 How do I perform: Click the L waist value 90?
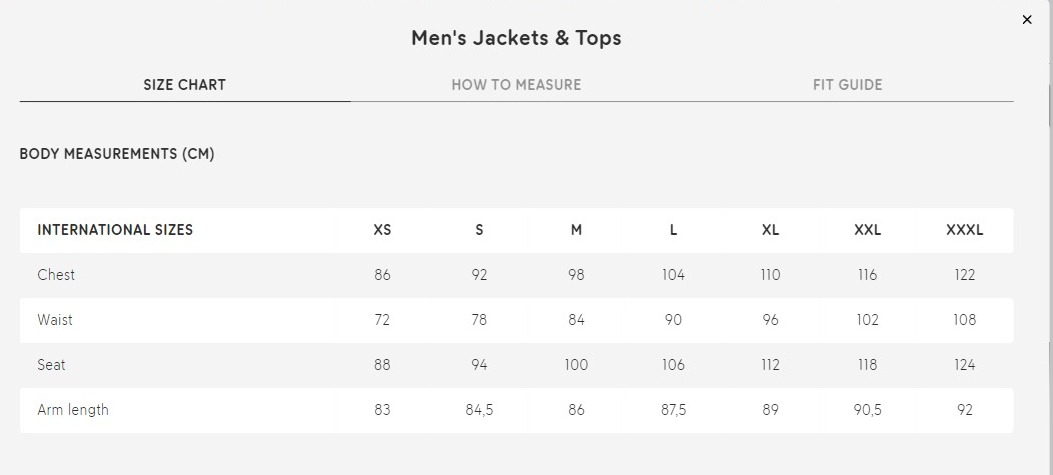coord(673,320)
